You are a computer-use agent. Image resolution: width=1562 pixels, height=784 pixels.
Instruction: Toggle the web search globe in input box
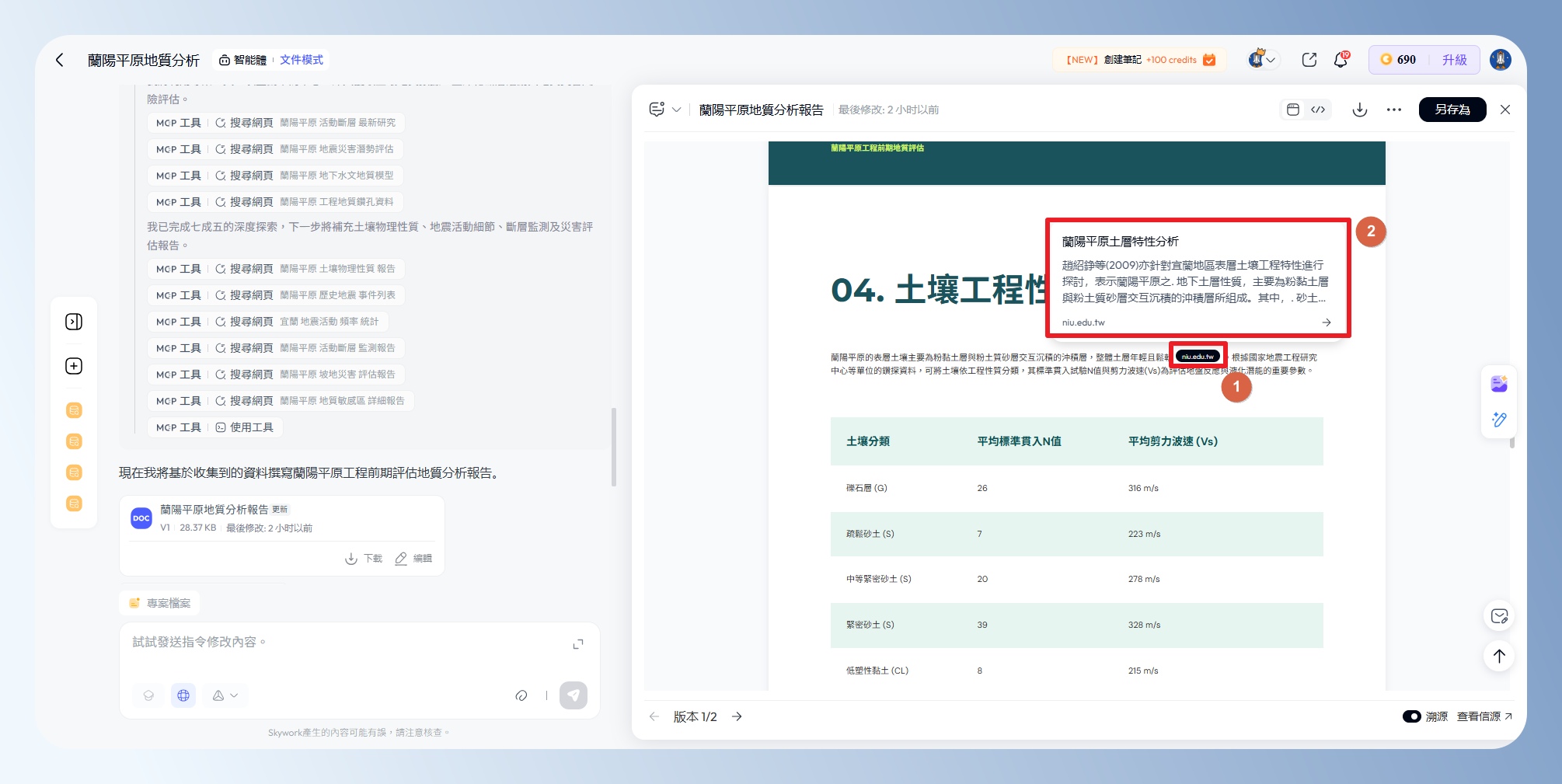(183, 695)
